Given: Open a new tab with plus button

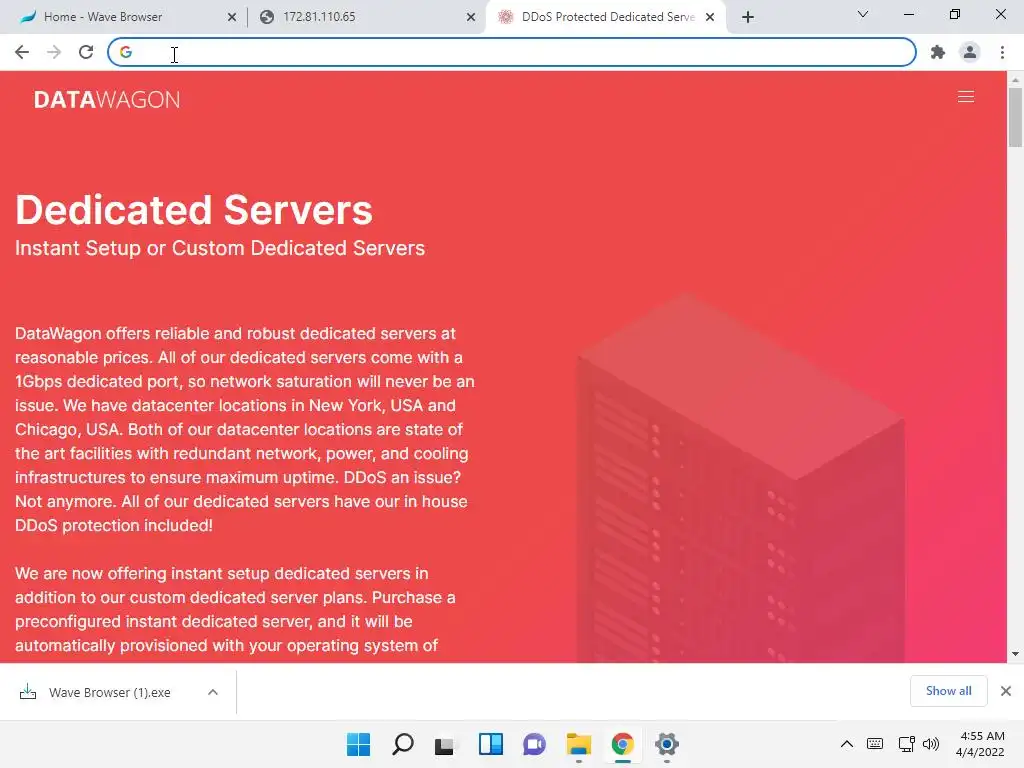Looking at the screenshot, I should 748,17.
